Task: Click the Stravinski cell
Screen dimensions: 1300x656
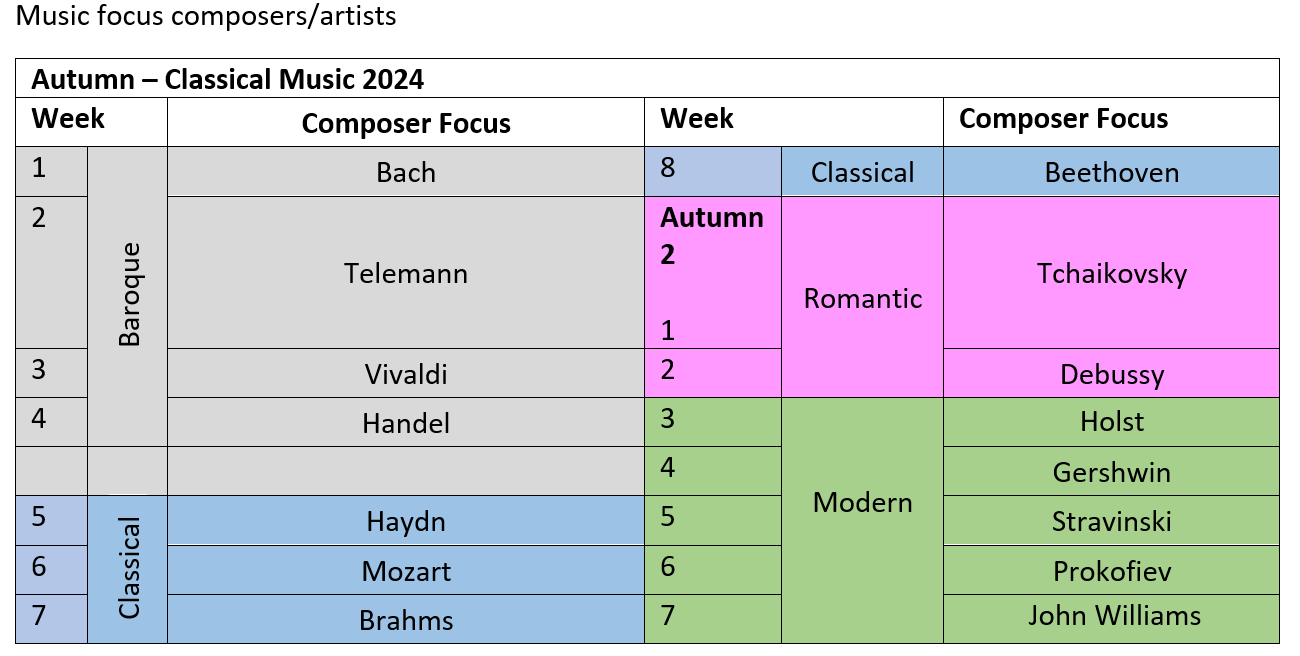Action: pyautogui.click(x=1111, y=521)
